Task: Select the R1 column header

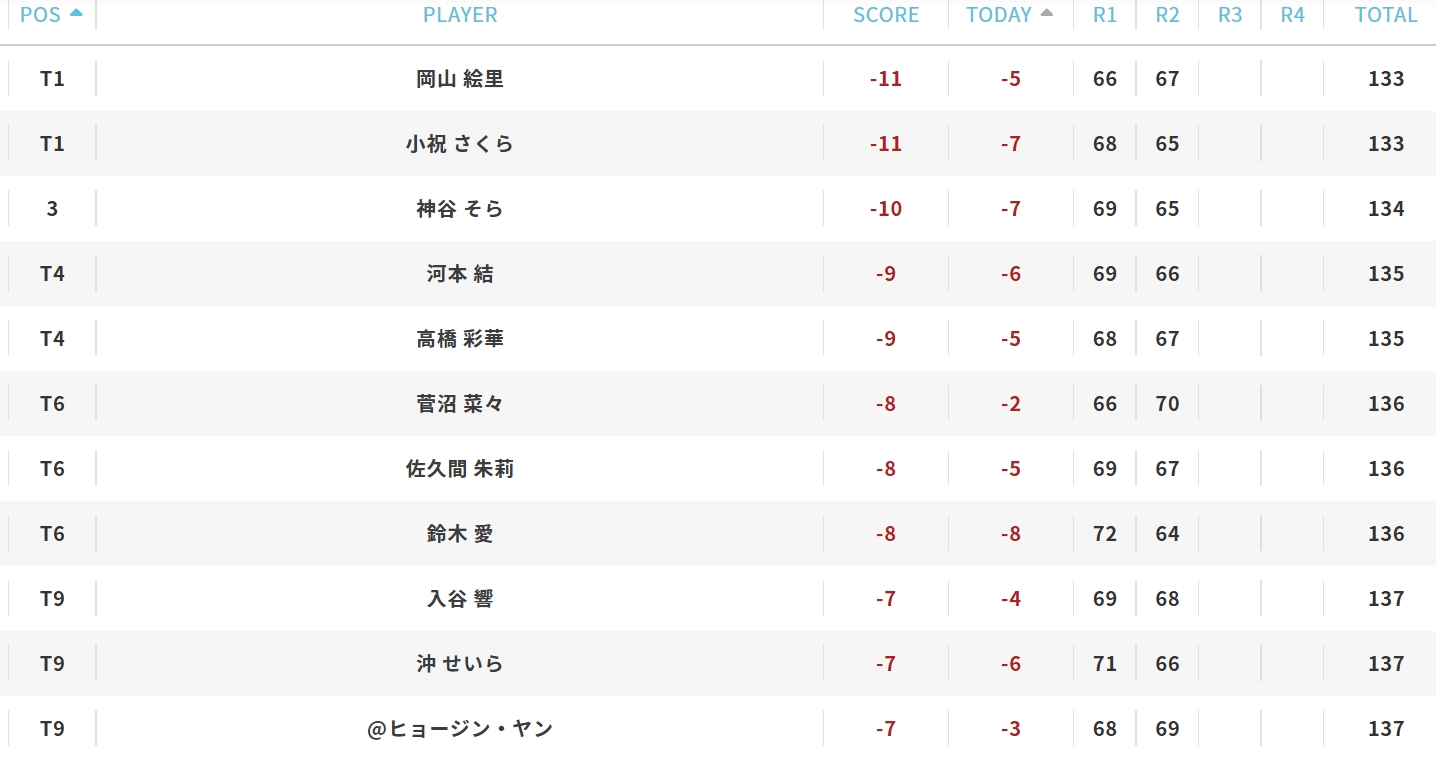Action: point(1105,15)
